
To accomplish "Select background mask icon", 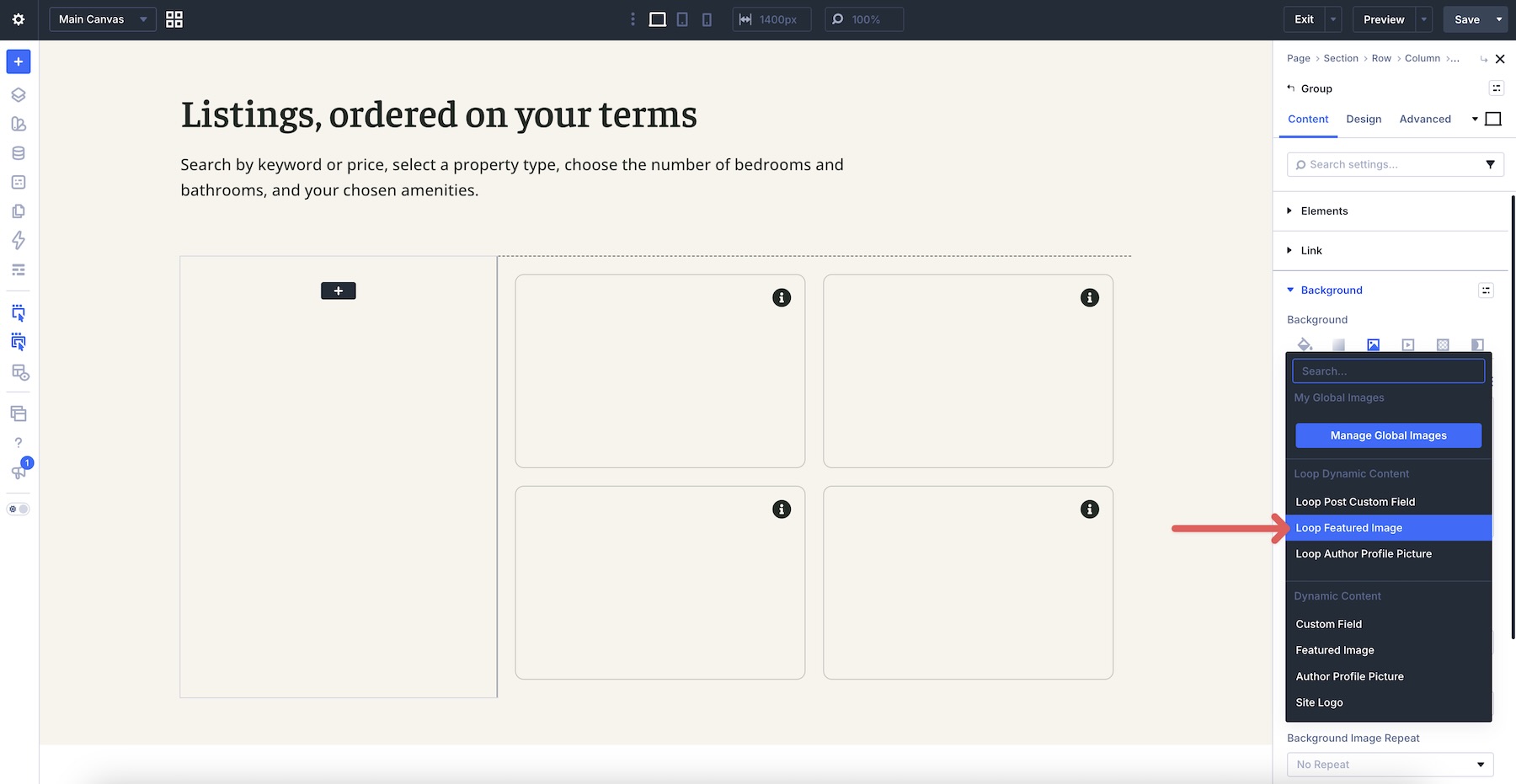I will pos(1477,344).
